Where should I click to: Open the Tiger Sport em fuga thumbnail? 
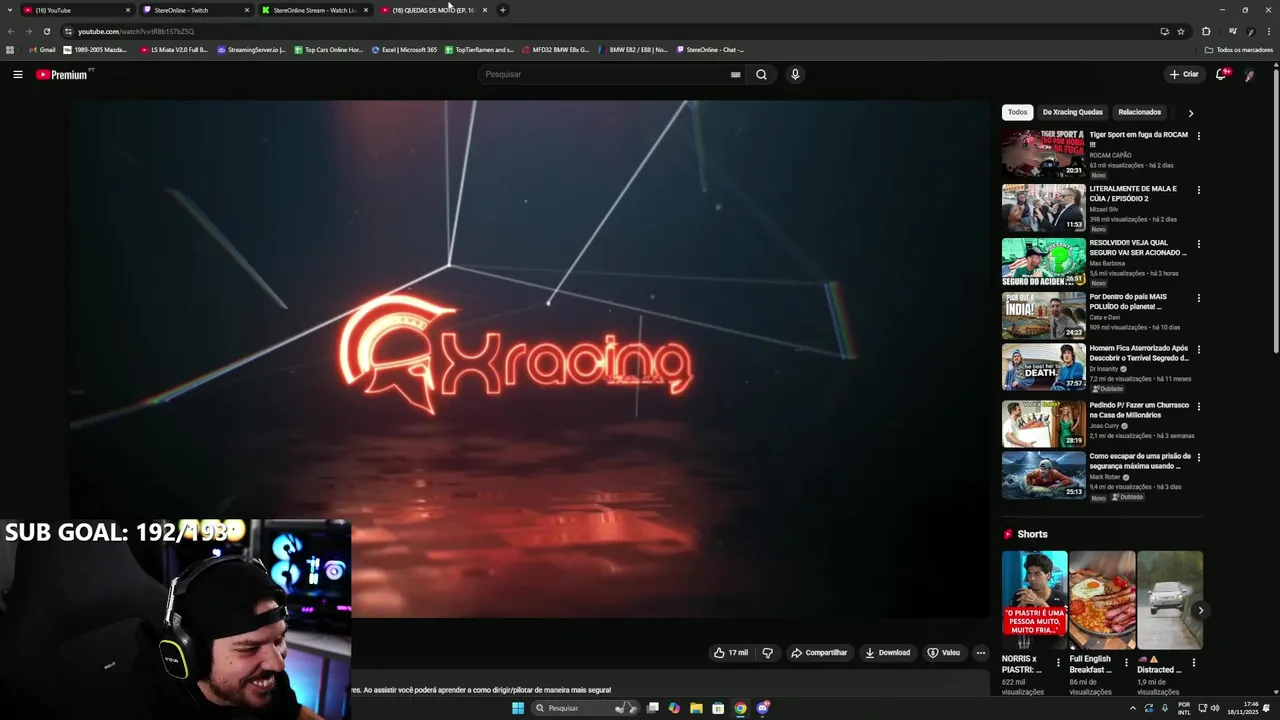[x=1043, y=153]
